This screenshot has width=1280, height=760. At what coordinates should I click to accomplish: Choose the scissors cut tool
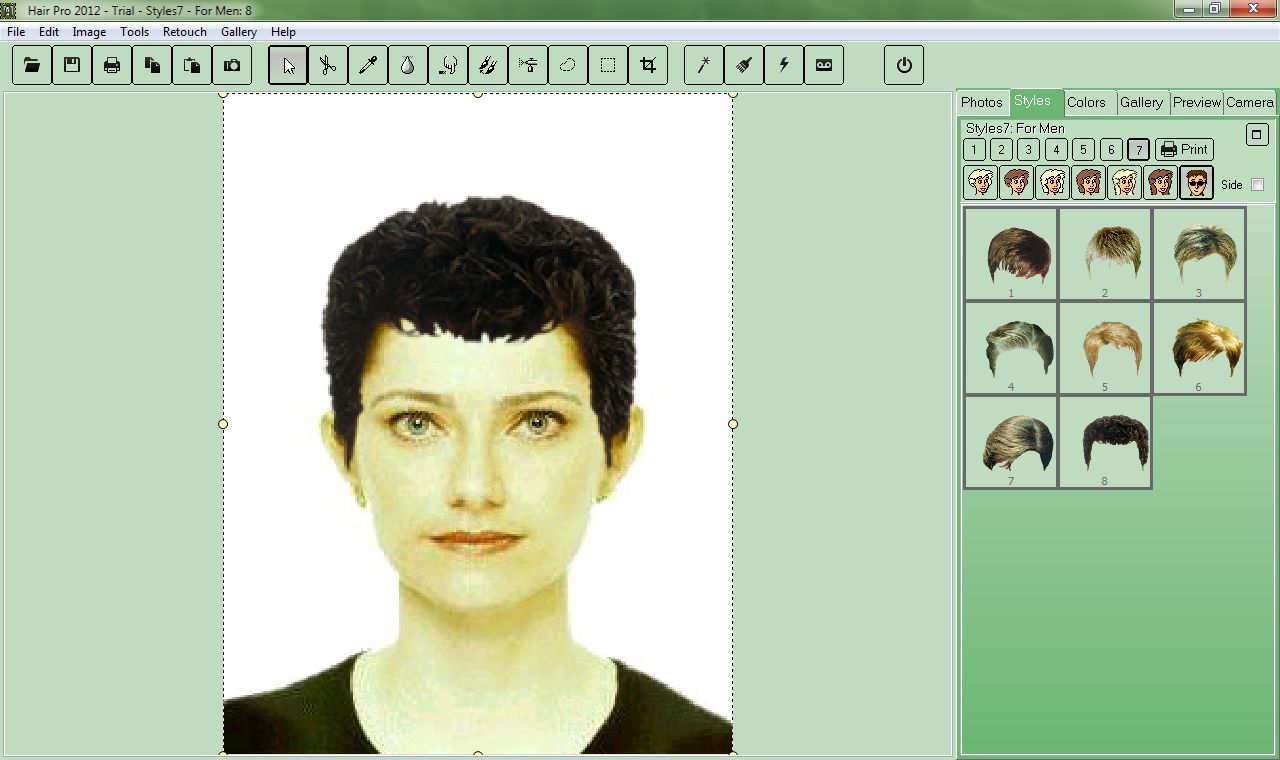pos(328,65)
